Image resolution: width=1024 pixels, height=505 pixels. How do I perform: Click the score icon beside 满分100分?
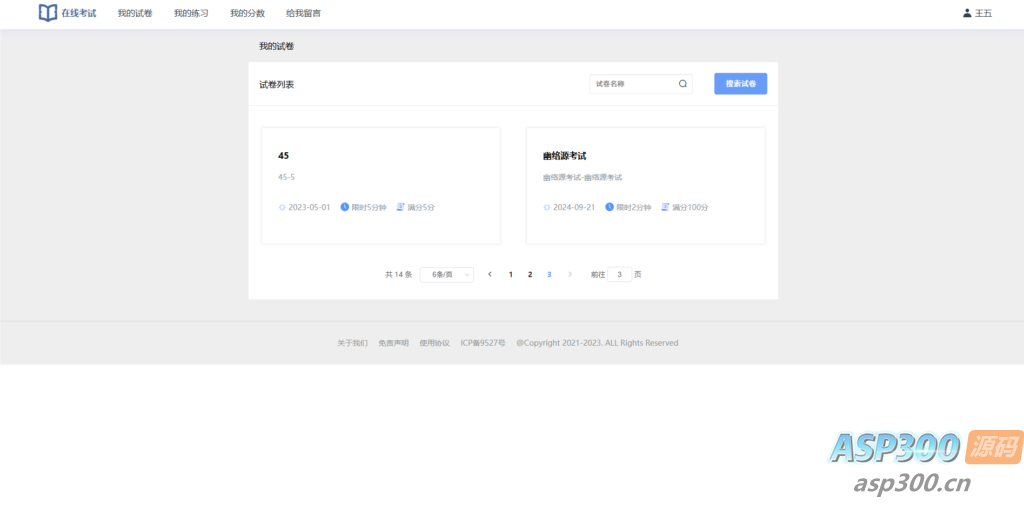[665, 207]
